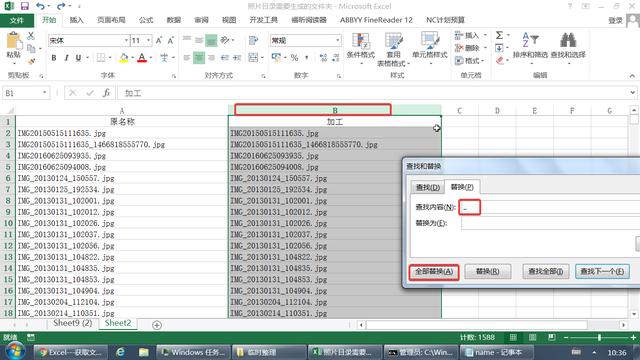Move the zoom slider handle

click(x=599, y=338)
